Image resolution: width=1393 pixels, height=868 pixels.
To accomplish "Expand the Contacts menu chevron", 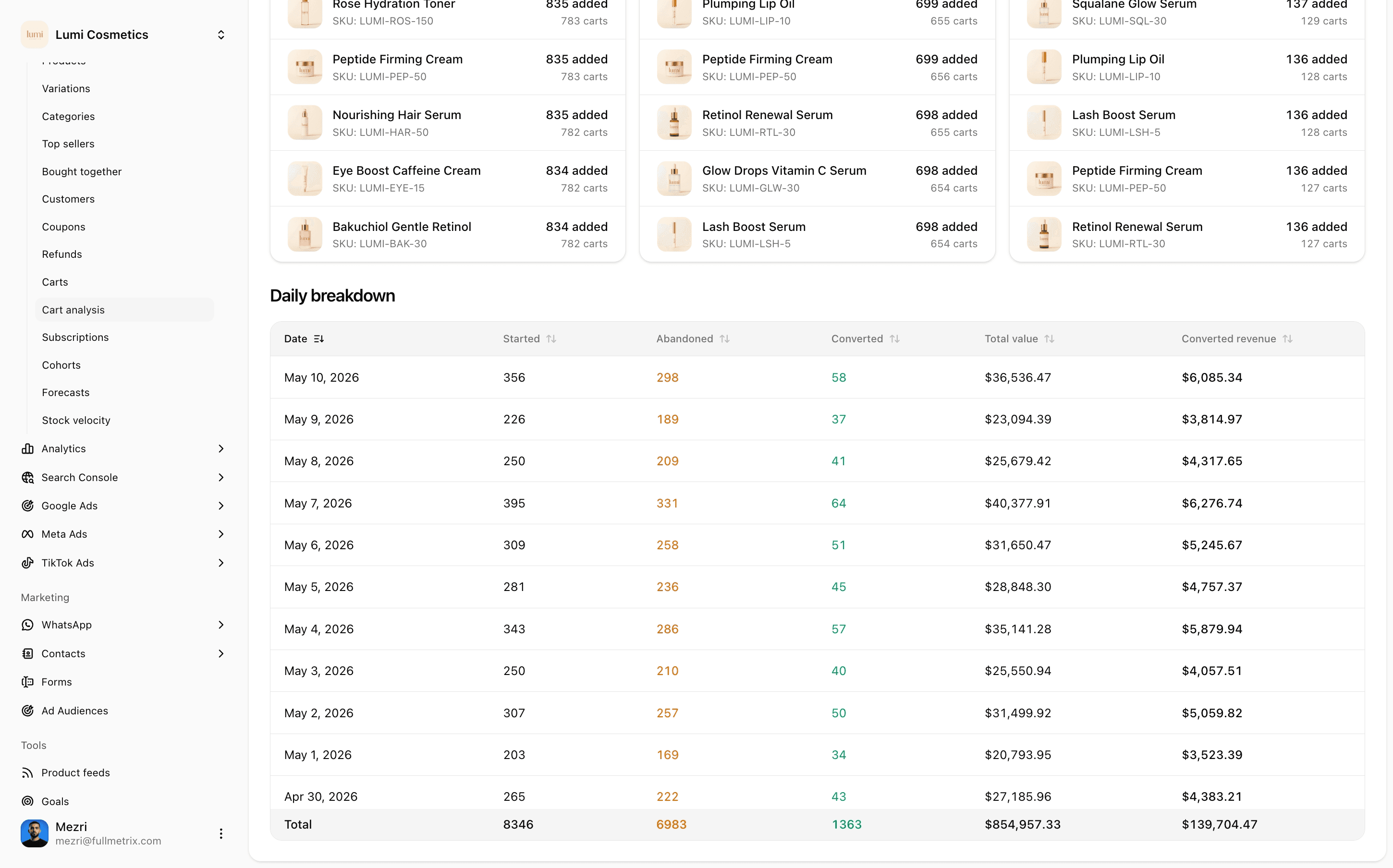I will pos(220,653).
